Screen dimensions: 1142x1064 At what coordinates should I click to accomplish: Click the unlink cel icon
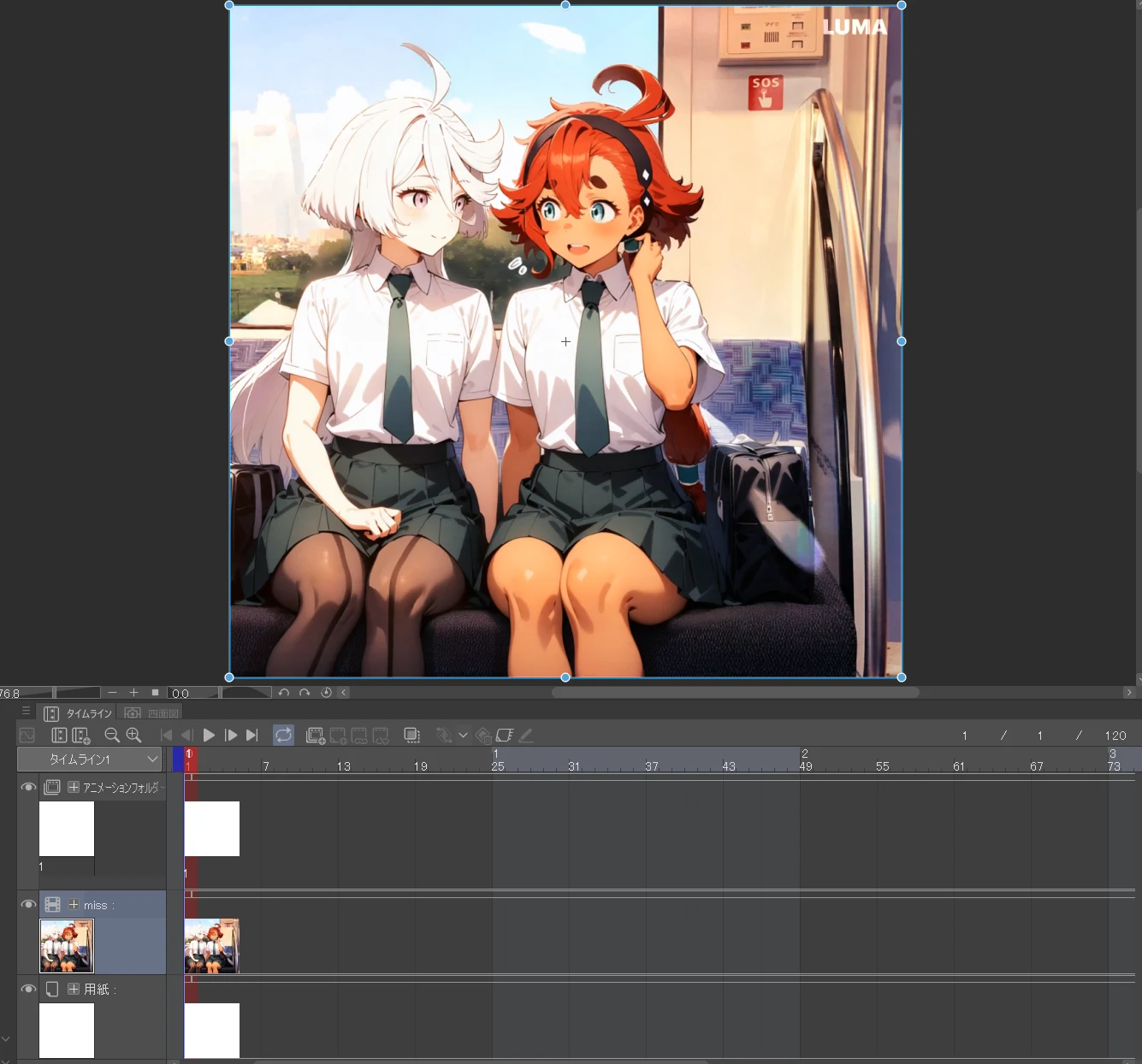[381, 736]
